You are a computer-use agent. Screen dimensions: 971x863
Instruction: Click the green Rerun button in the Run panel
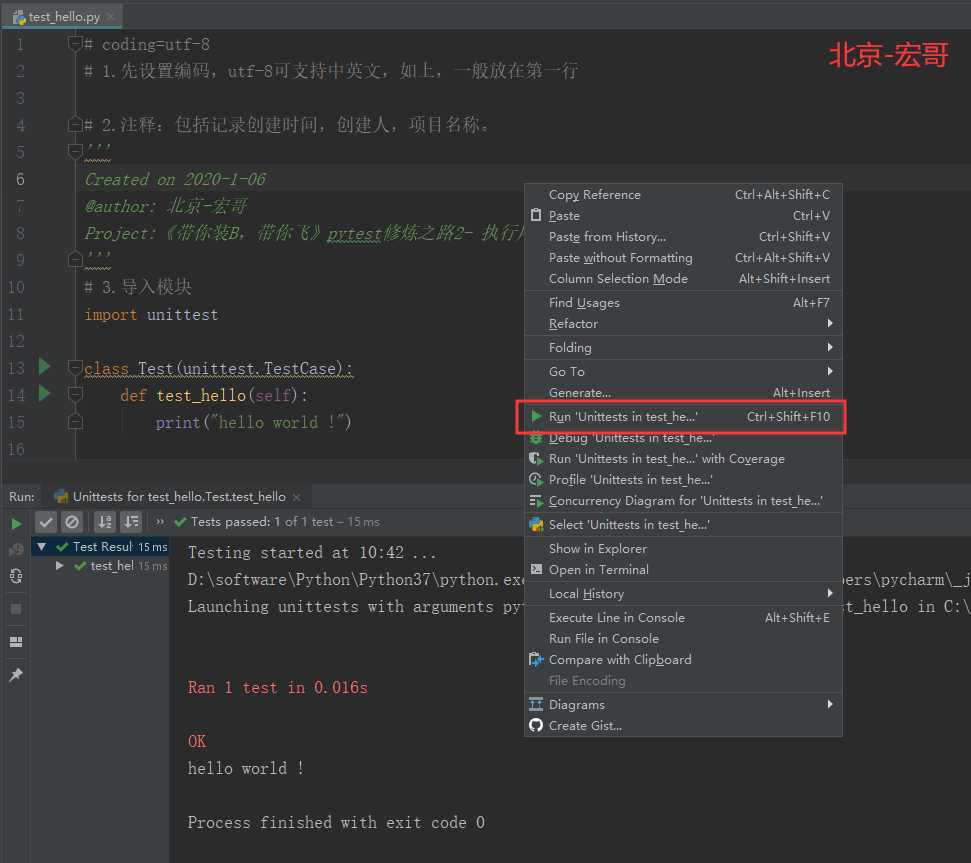(16, 524)
